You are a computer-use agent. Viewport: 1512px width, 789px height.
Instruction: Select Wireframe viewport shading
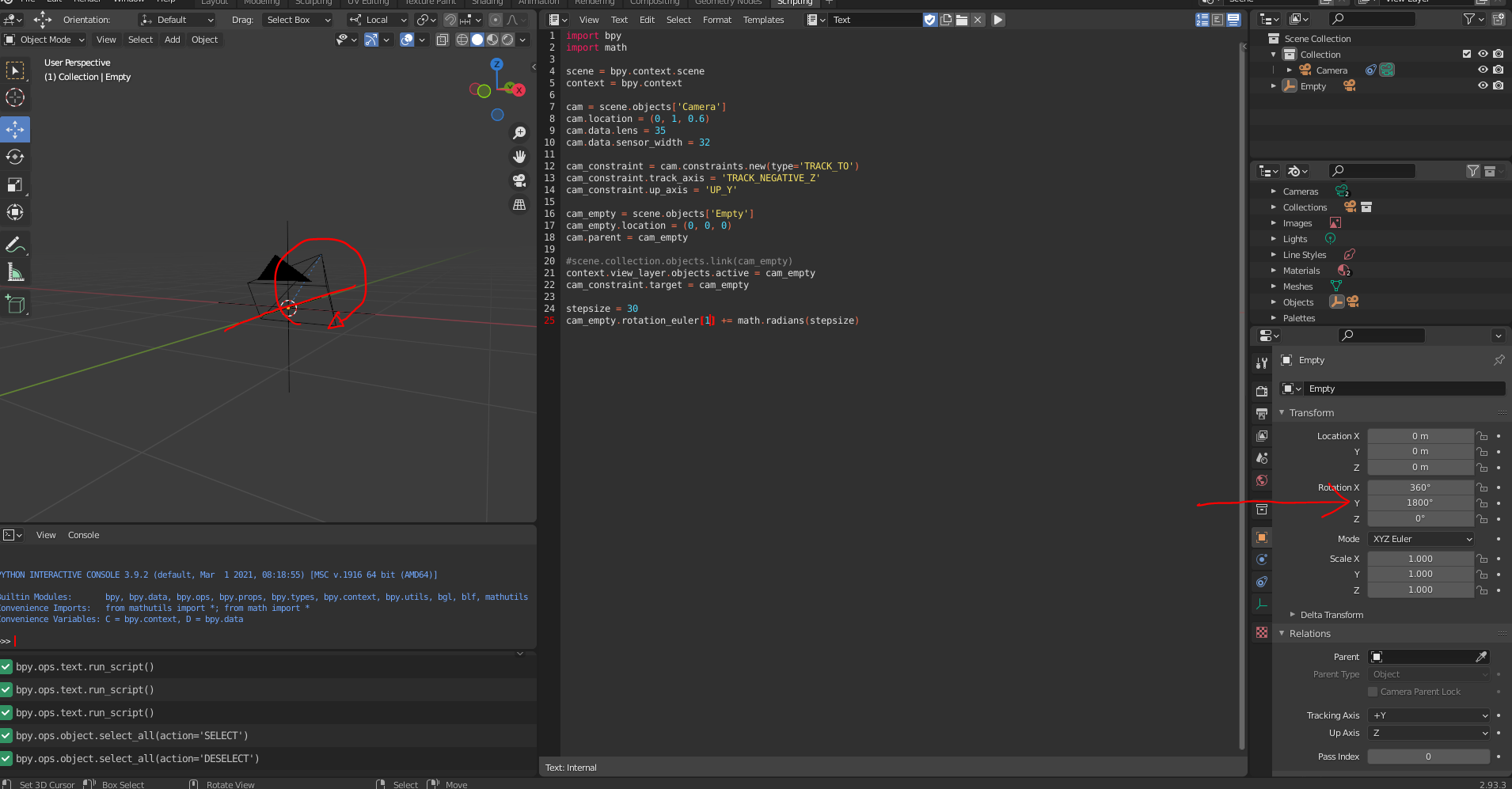[462, 40]
